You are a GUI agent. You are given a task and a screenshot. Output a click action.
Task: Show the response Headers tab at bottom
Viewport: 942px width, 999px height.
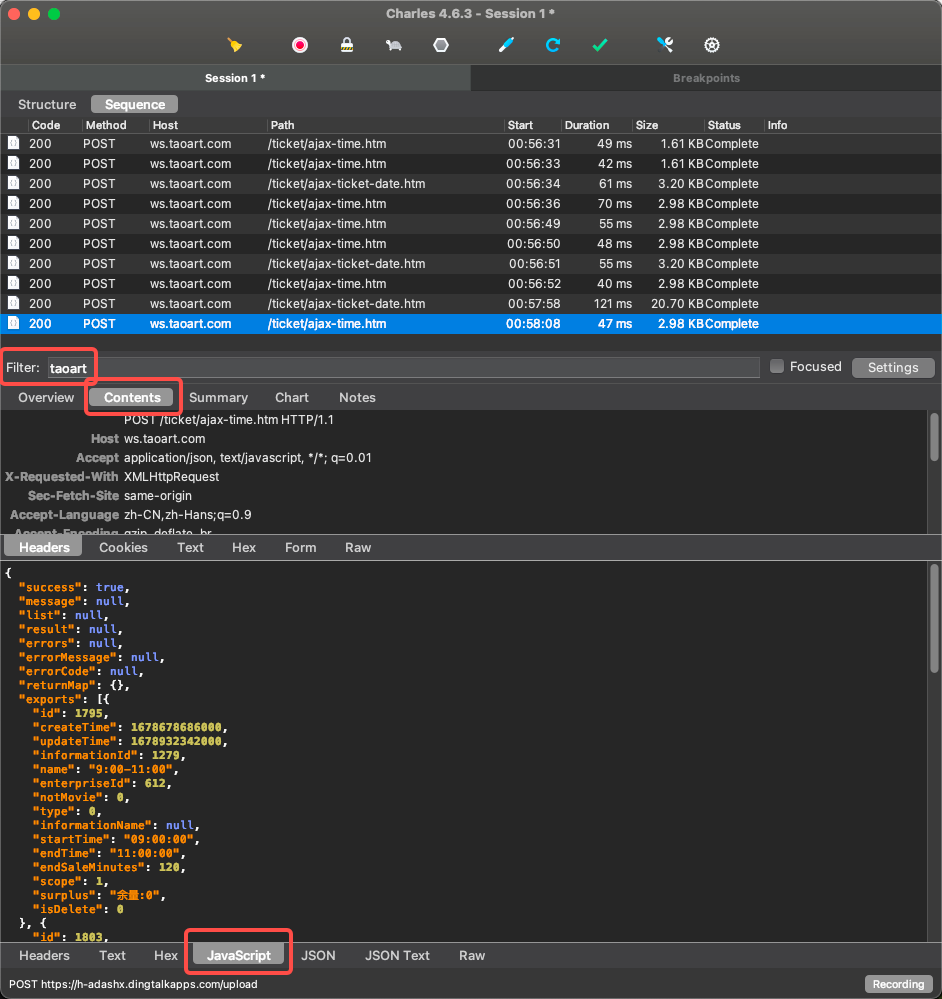click(44, 955)
